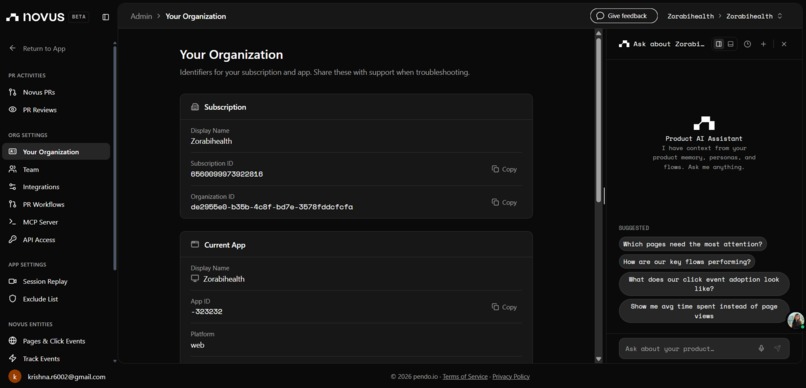Image resolution: width=806 pixels, height=388 pixels.
Task: Collapse the sidebar with the panel icon
Action: [x=105, y=17]
